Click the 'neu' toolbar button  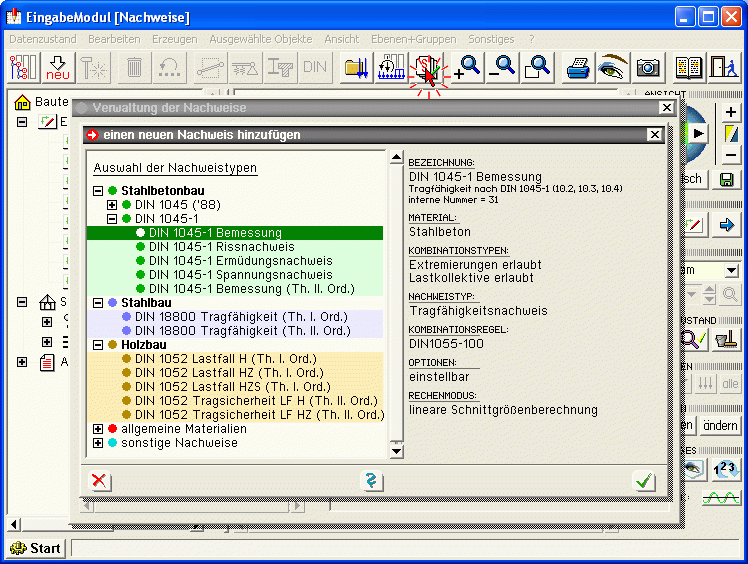[57, 67]
